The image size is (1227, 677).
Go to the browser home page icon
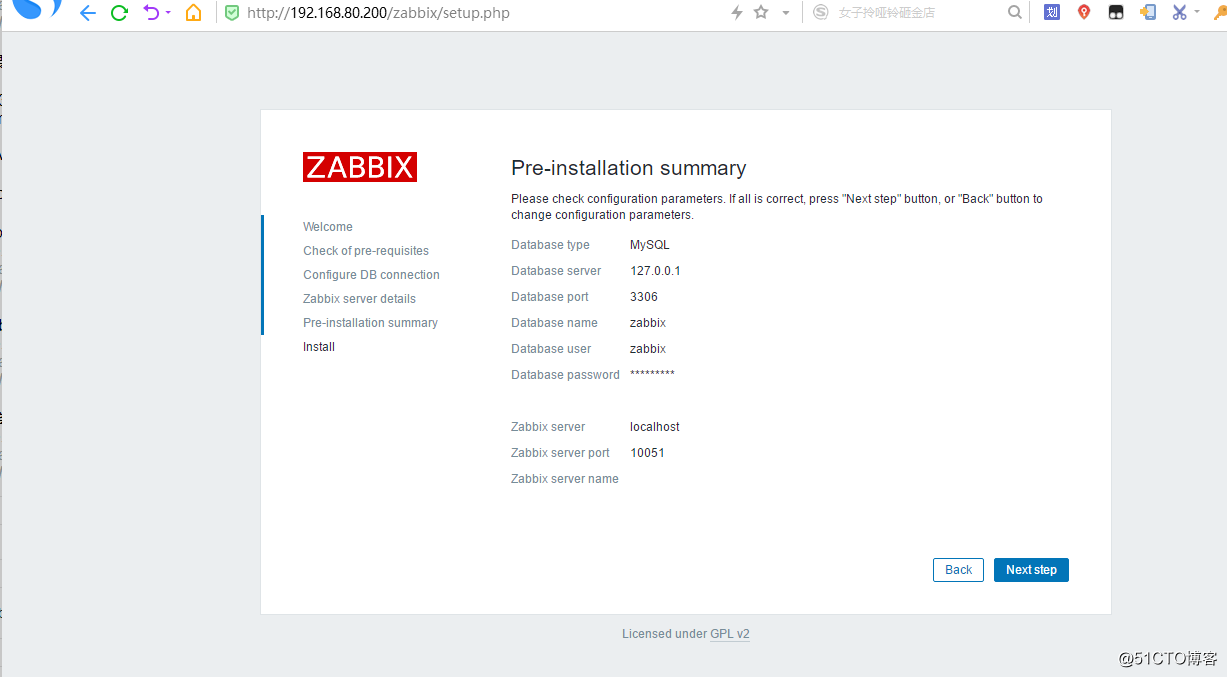click(x=194, y=13)
